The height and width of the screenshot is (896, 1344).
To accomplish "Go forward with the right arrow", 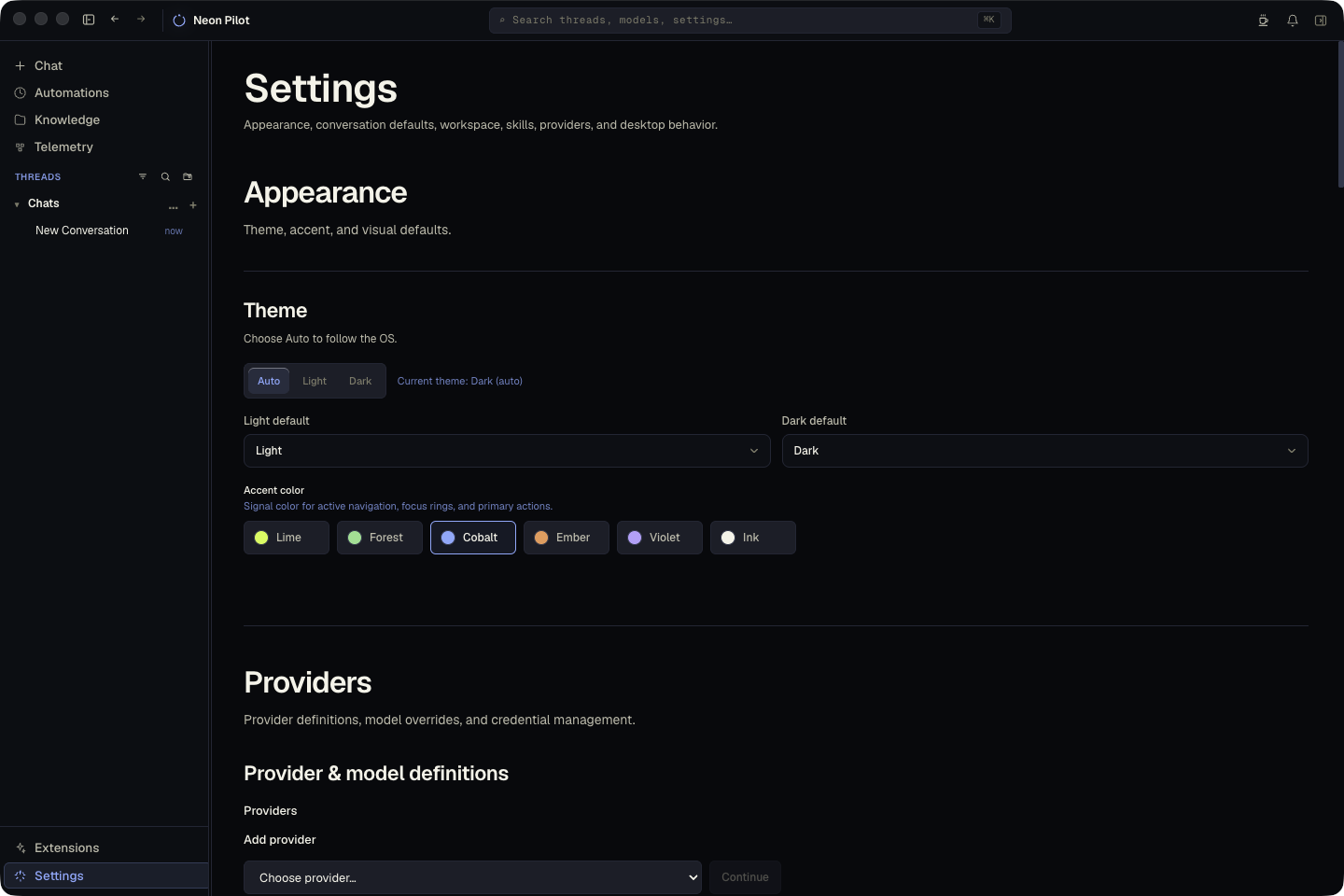I will coord(141,20).
